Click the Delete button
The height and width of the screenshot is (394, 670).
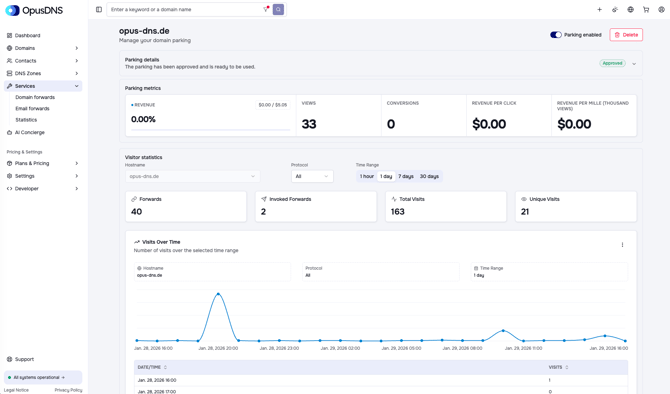626,35
